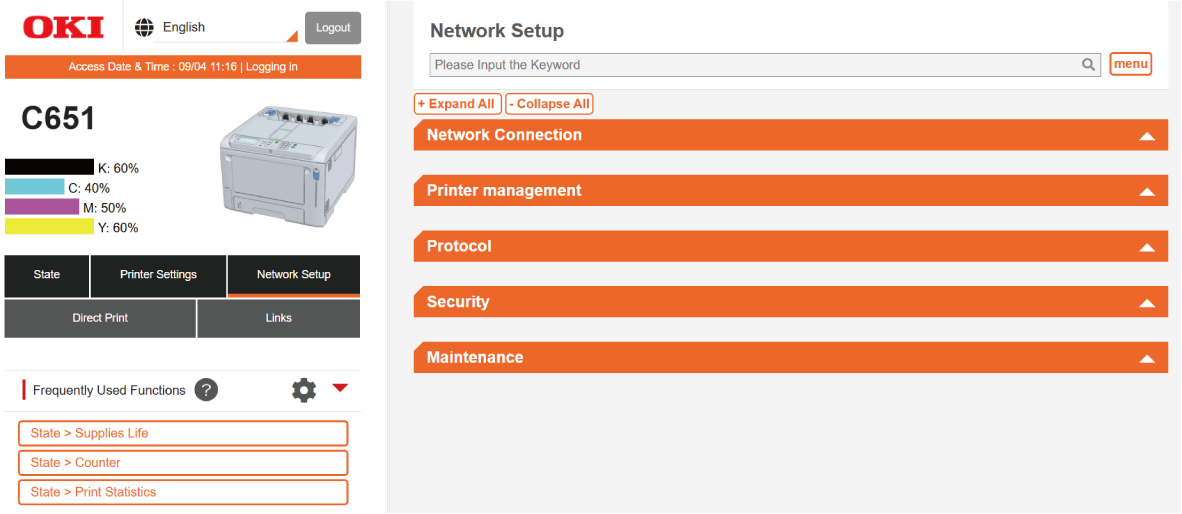Expand the Protocol section
This screenshot has height=514, width=1182.
point(790,246)
